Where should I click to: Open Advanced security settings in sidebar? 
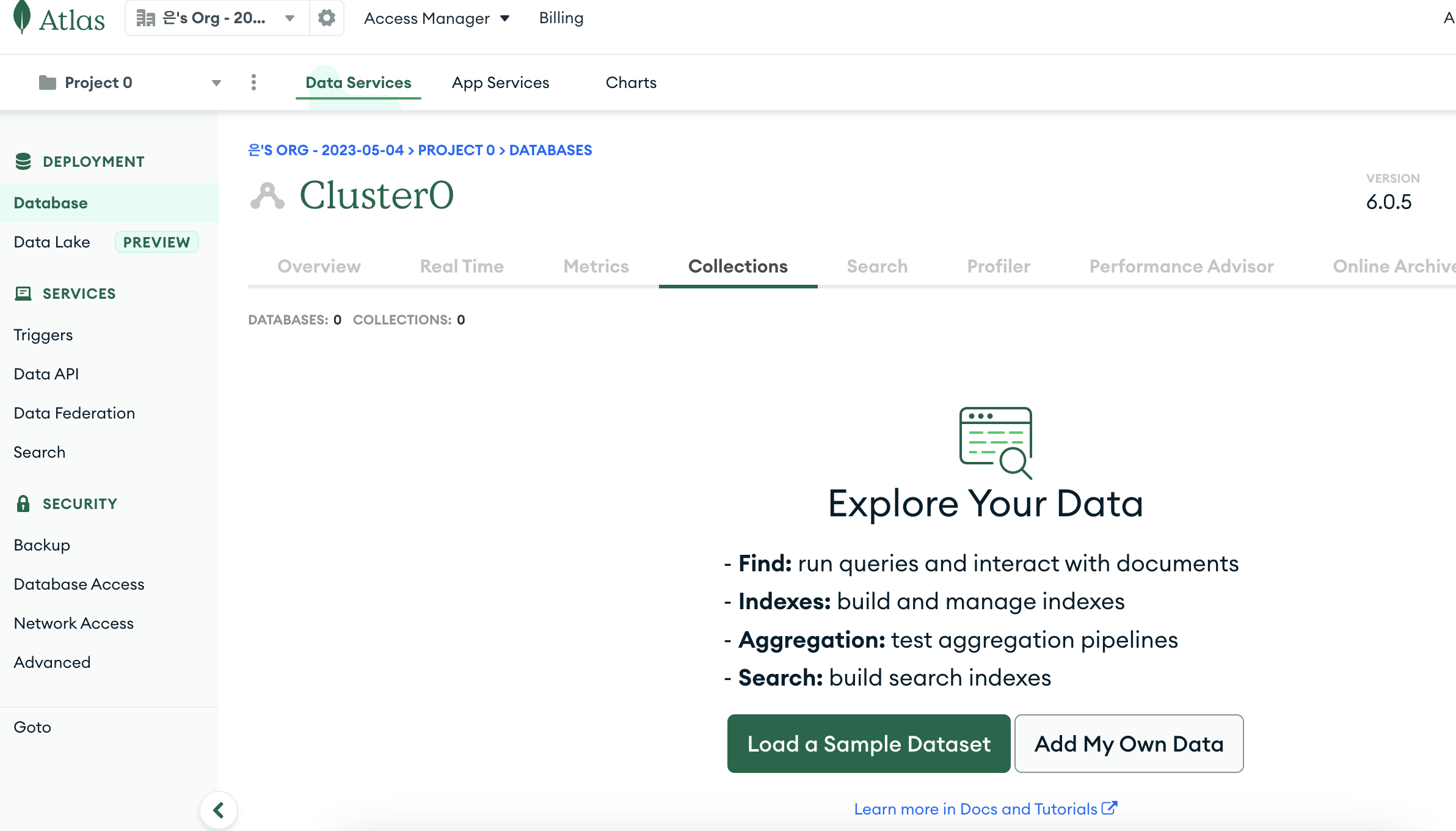(x=53, y=662)
